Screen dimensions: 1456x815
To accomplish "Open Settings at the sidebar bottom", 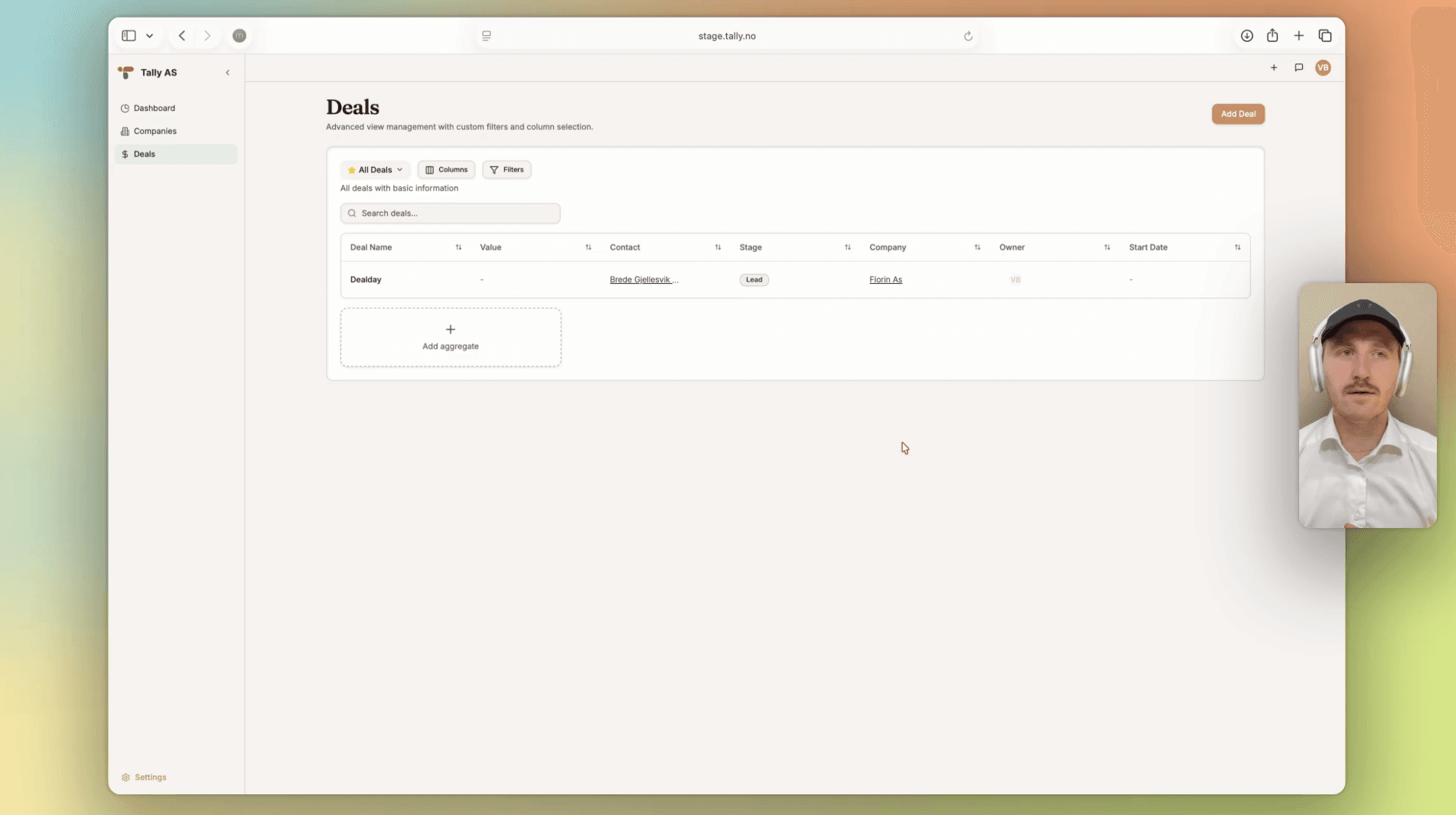I will tap(144, 777).
